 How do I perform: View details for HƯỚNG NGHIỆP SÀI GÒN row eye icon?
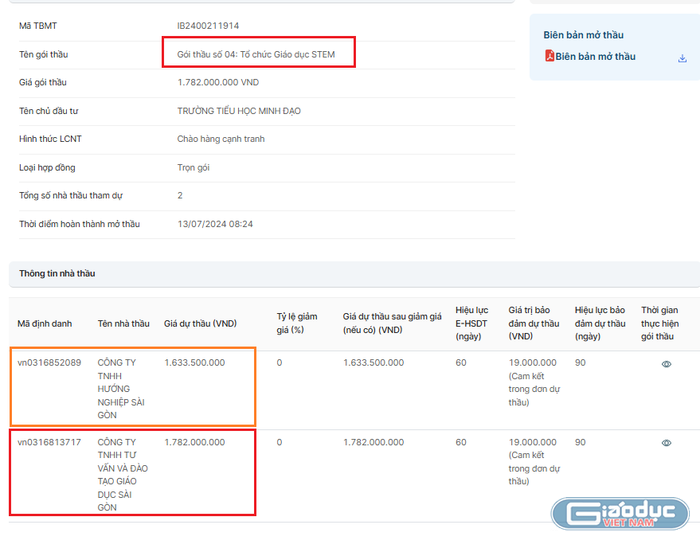(x=666, y=364)
